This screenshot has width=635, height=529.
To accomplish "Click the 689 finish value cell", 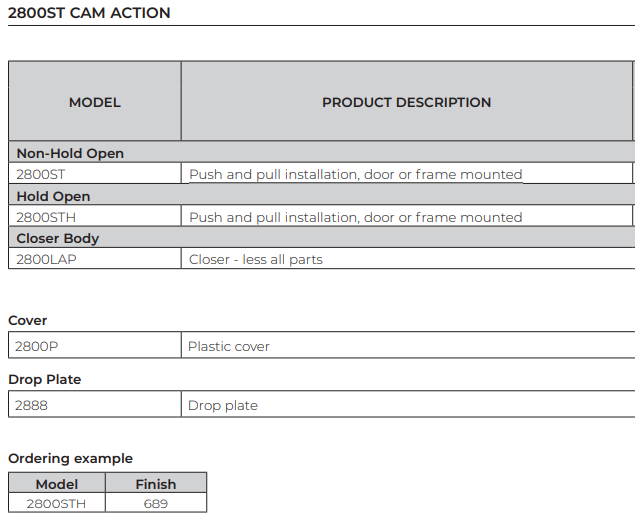I will pyautogui.click(x=156, y=503).
